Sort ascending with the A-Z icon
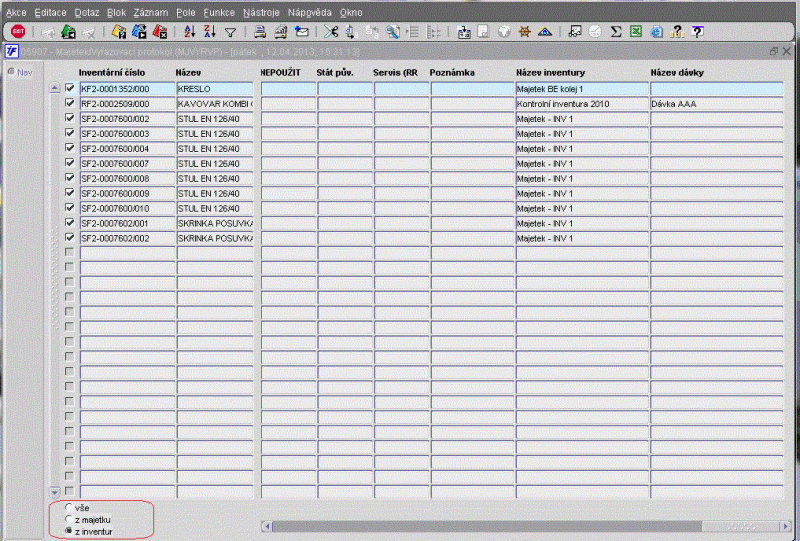Screen dimensions: 800x541 click(x=189, y=32)
